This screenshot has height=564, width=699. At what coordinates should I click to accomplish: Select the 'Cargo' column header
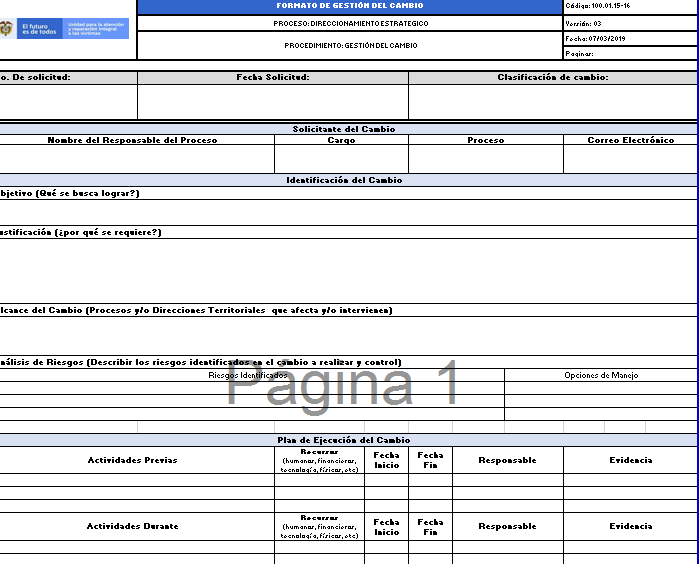point(341,140)
